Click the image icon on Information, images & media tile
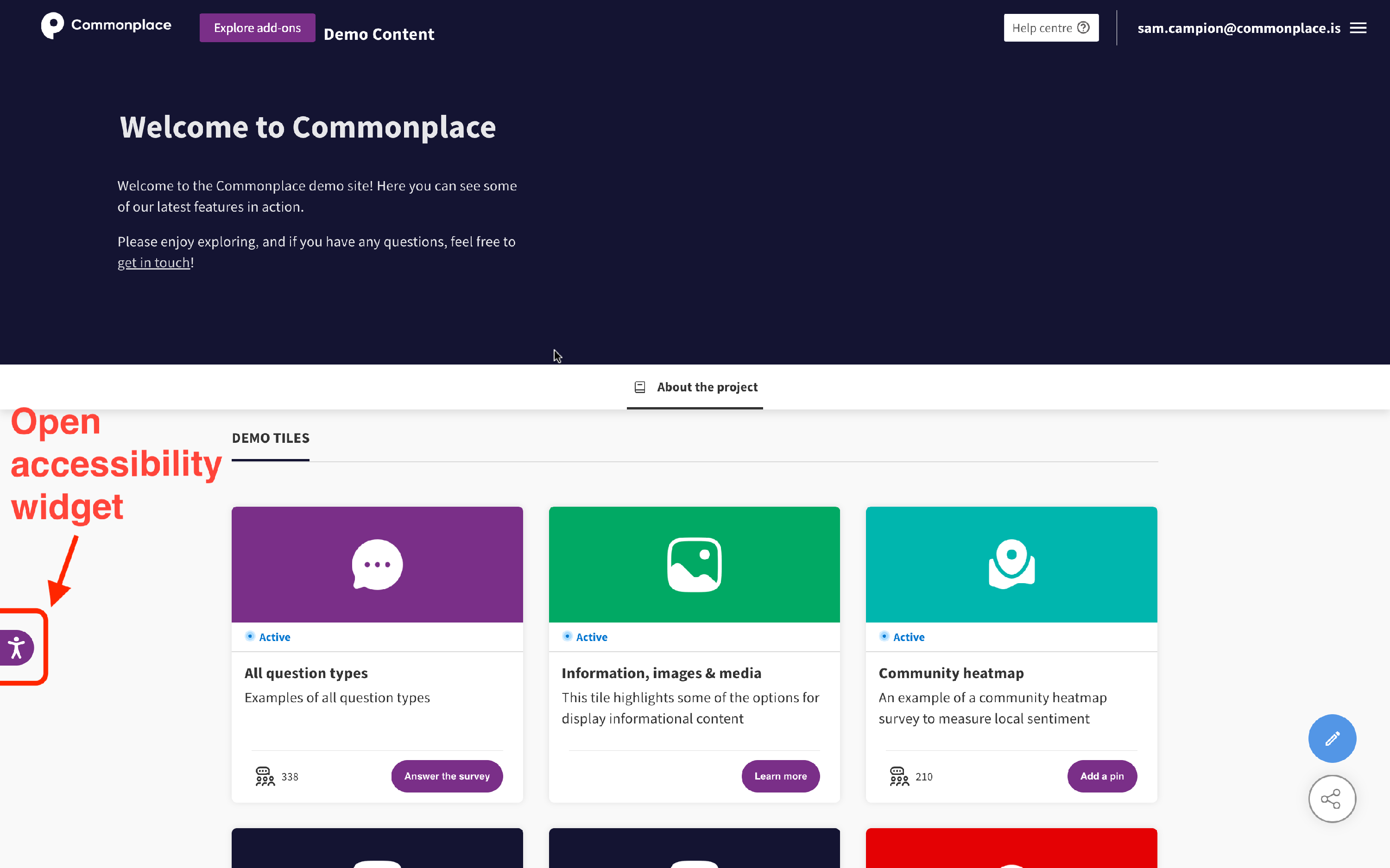Screen dimensions: 1390x868 tap(694, 564)
